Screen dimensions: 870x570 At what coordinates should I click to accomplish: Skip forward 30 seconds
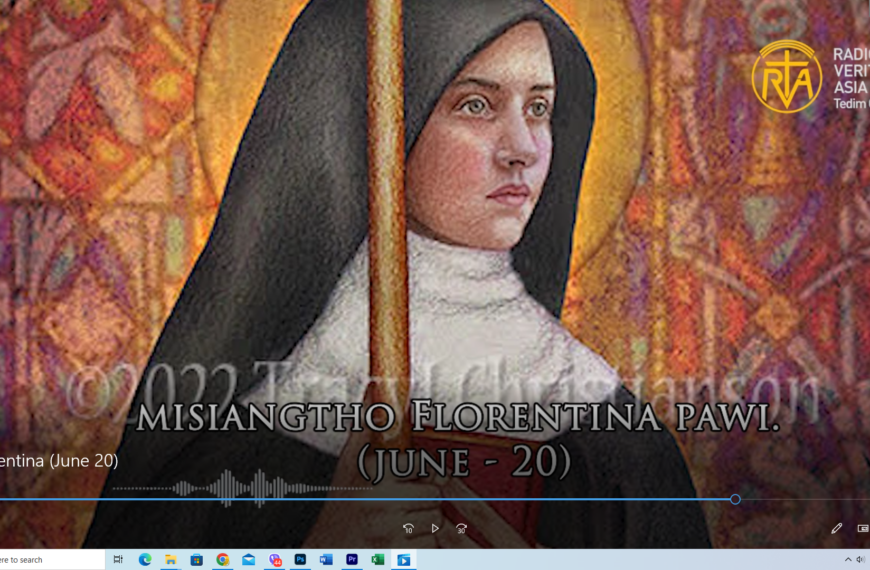pos(461,528)
